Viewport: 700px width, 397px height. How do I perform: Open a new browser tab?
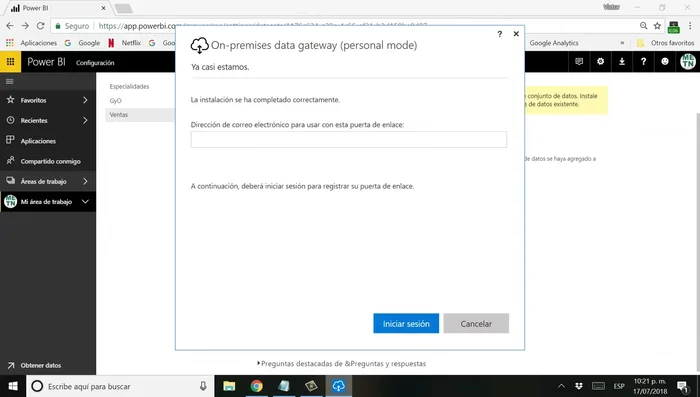click(x=123, y=8)
